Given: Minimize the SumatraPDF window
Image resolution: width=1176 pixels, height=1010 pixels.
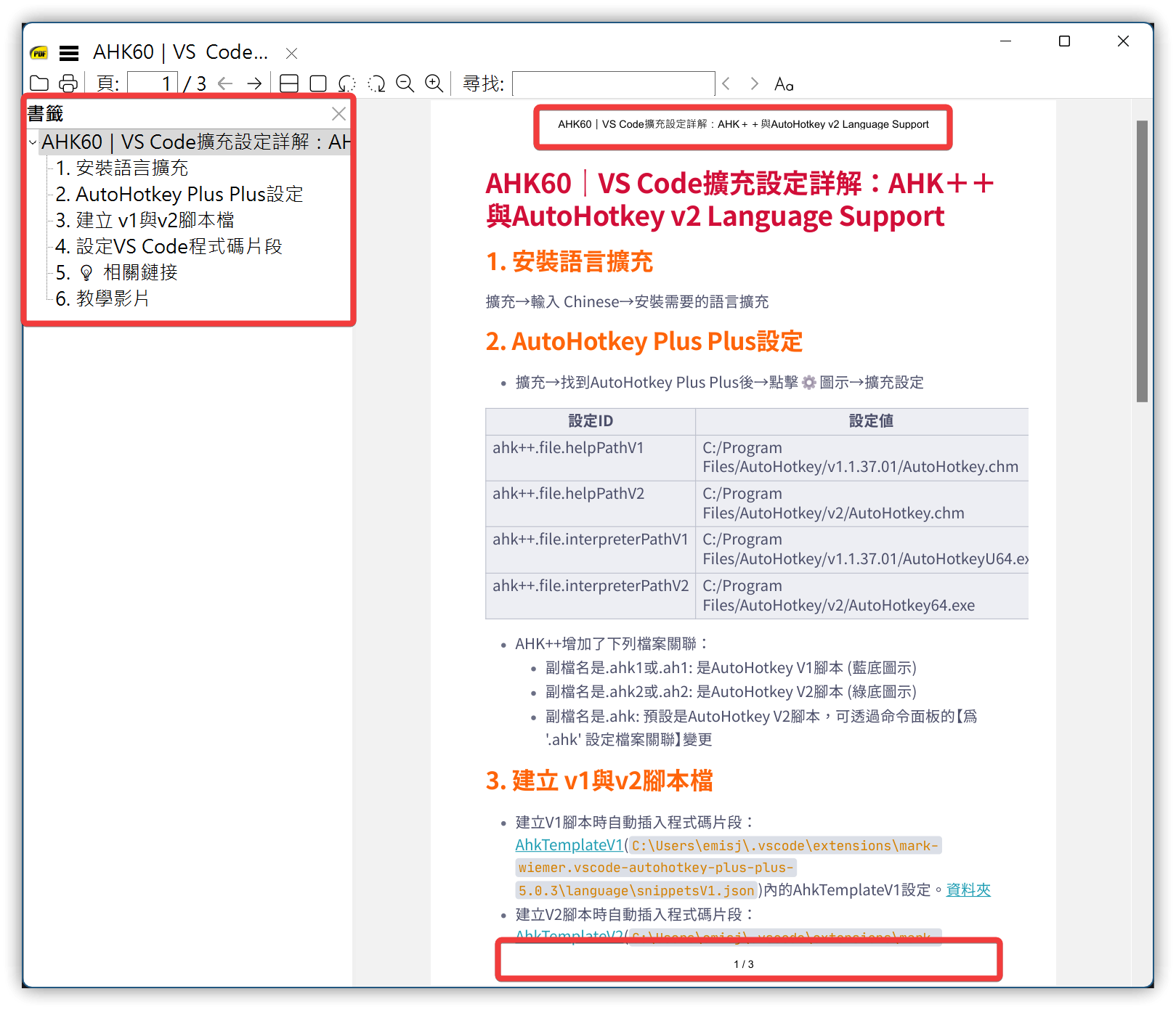Looking at the screenshot, I should click(1006, 41).
